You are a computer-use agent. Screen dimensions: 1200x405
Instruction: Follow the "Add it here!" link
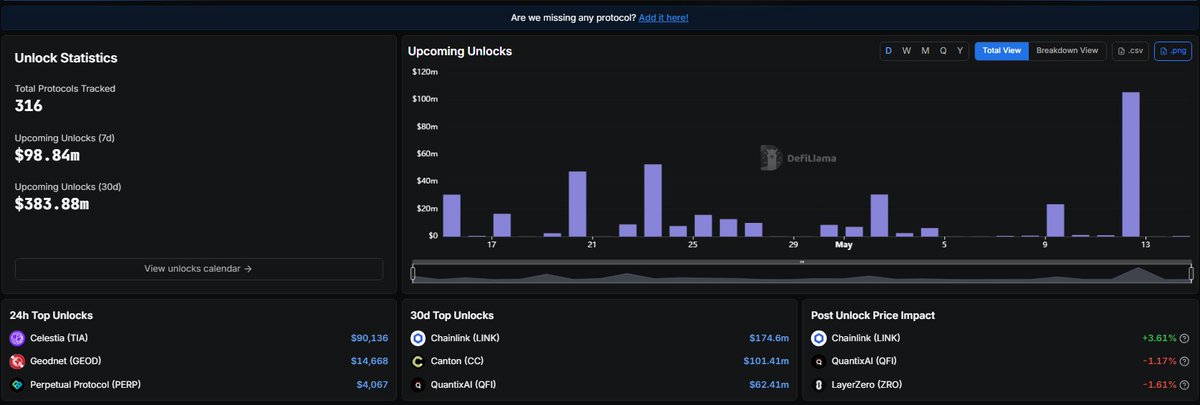663,17
